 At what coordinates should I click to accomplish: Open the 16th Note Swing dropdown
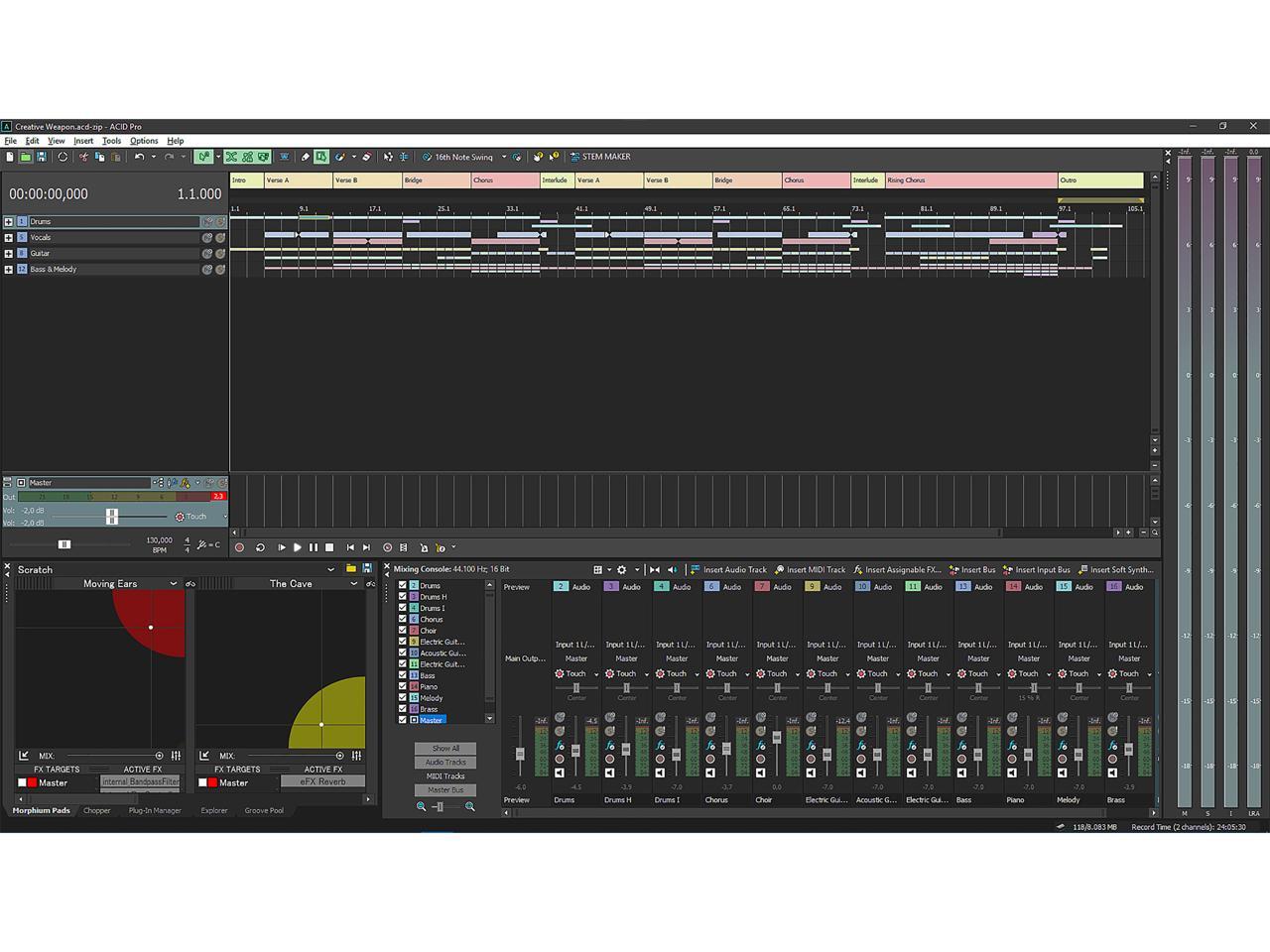[504, 157]
